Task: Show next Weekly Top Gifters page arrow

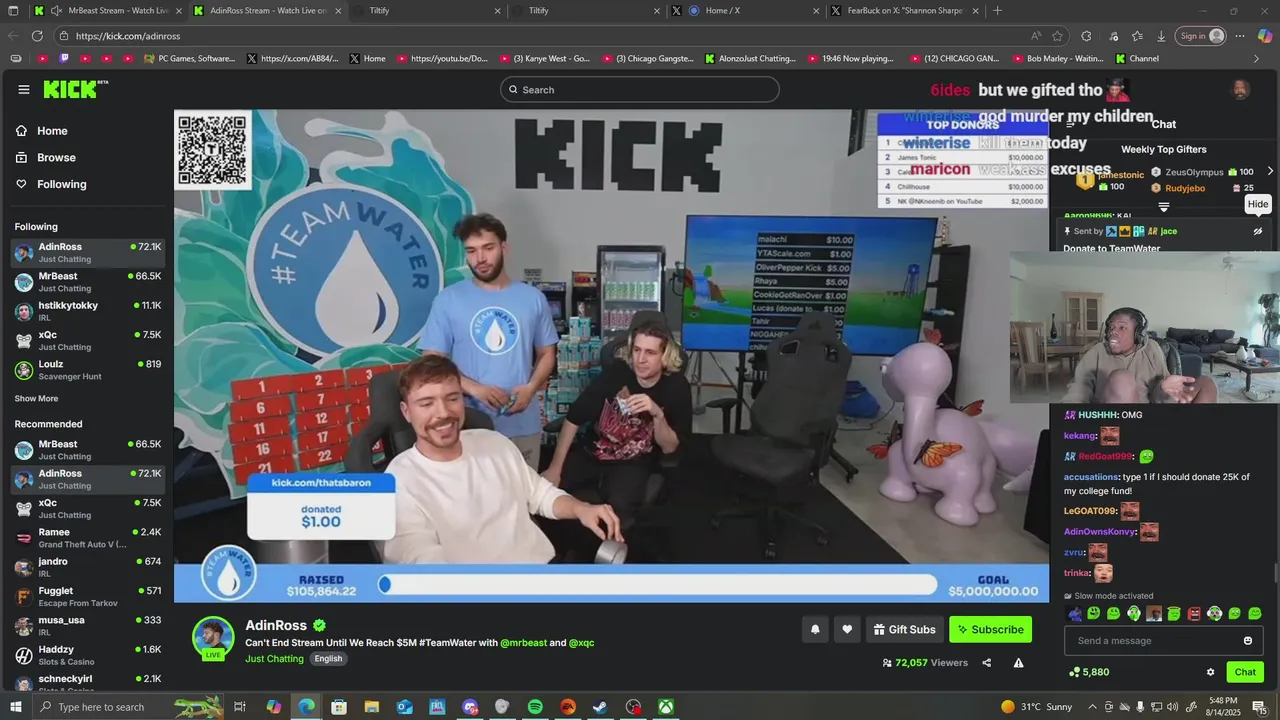Action: click(x=1270, y=171)
